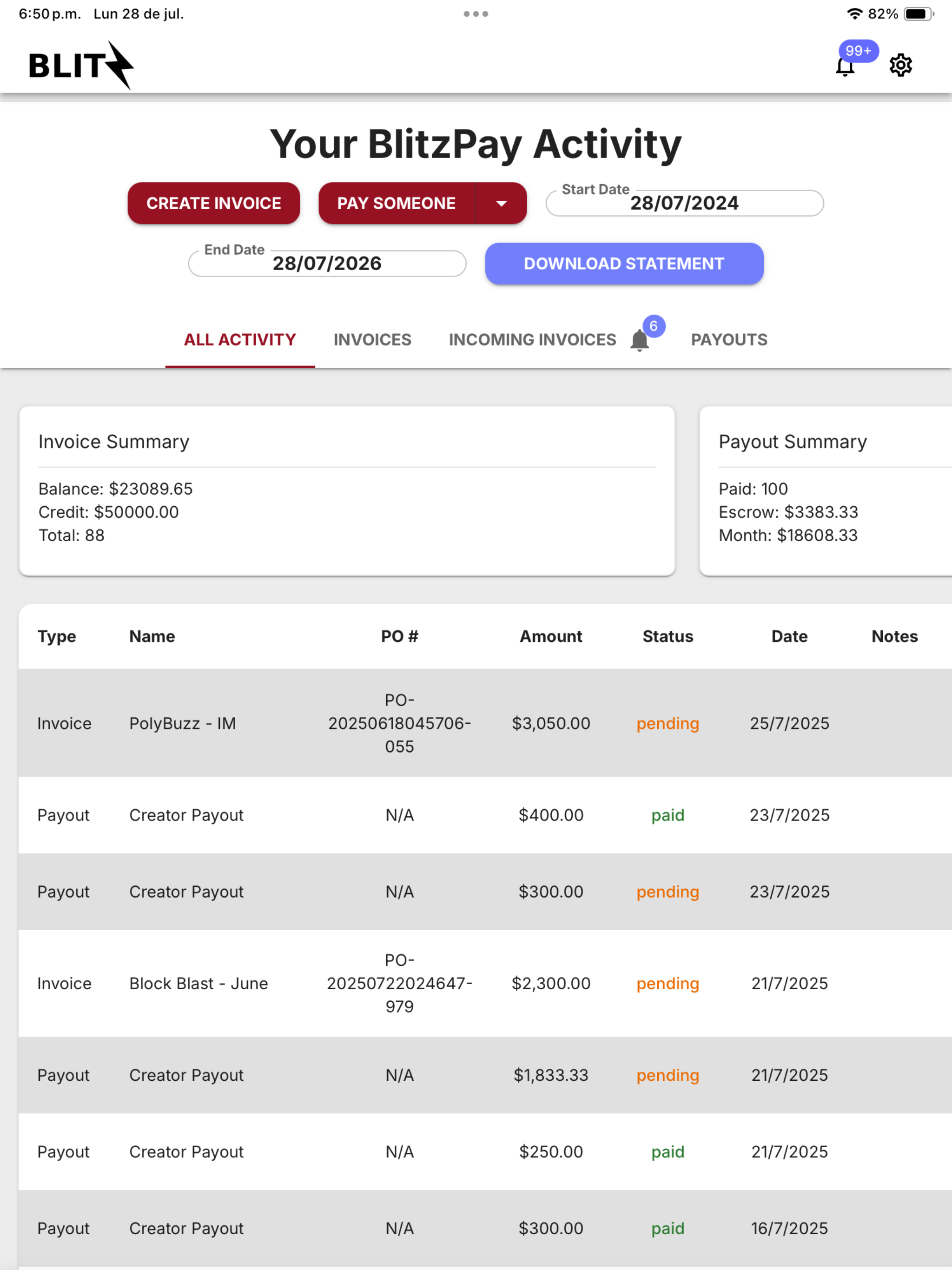
Task: Tap the Wi-Fi status icon
Action: coord(855,14)
